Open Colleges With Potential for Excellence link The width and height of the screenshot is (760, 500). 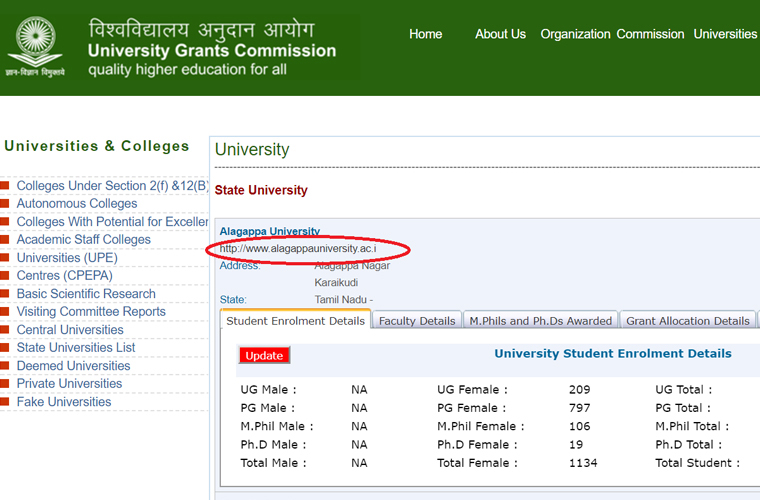112,221
